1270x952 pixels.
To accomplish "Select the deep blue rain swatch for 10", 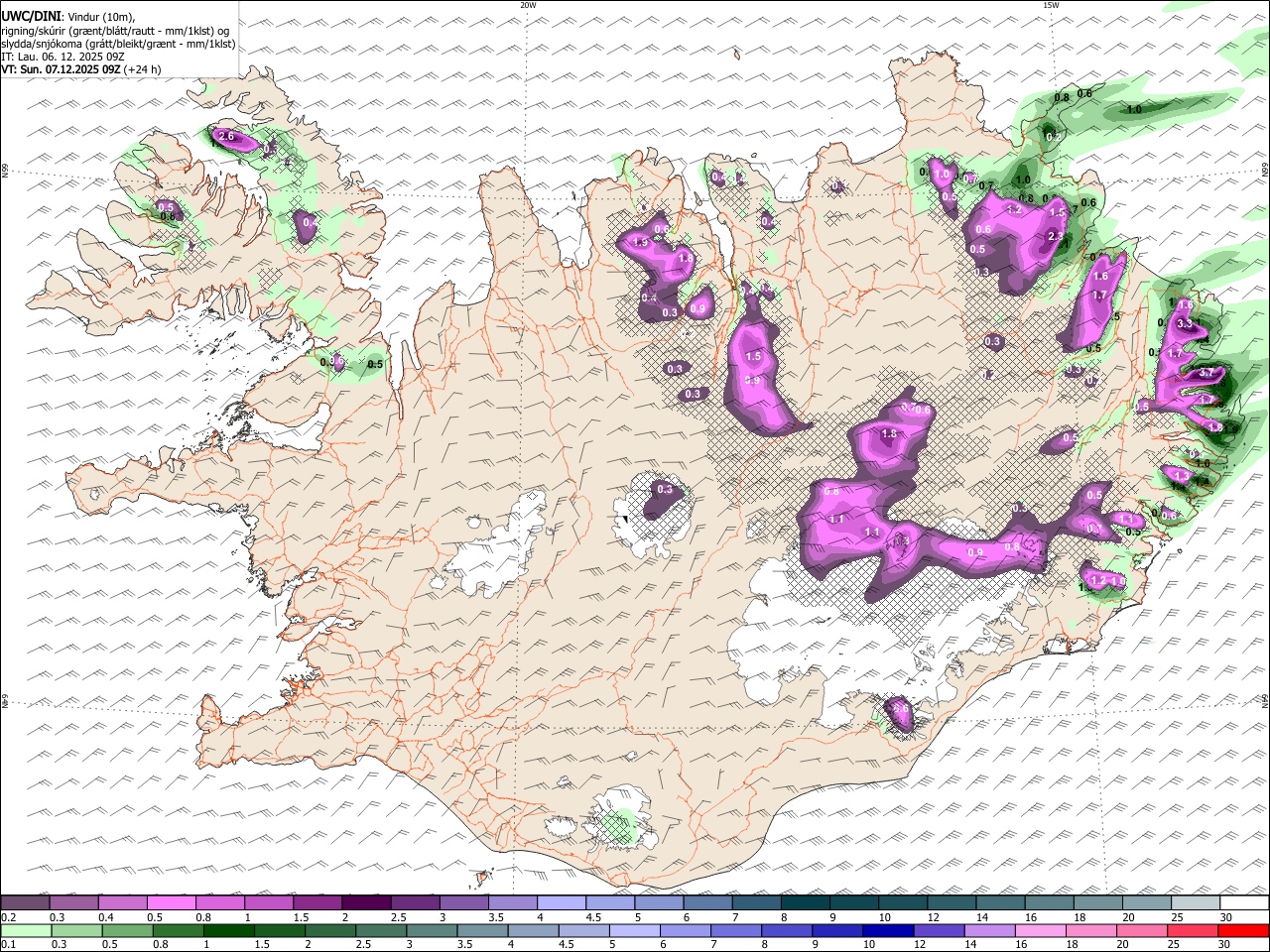I will tap(888, 931).
